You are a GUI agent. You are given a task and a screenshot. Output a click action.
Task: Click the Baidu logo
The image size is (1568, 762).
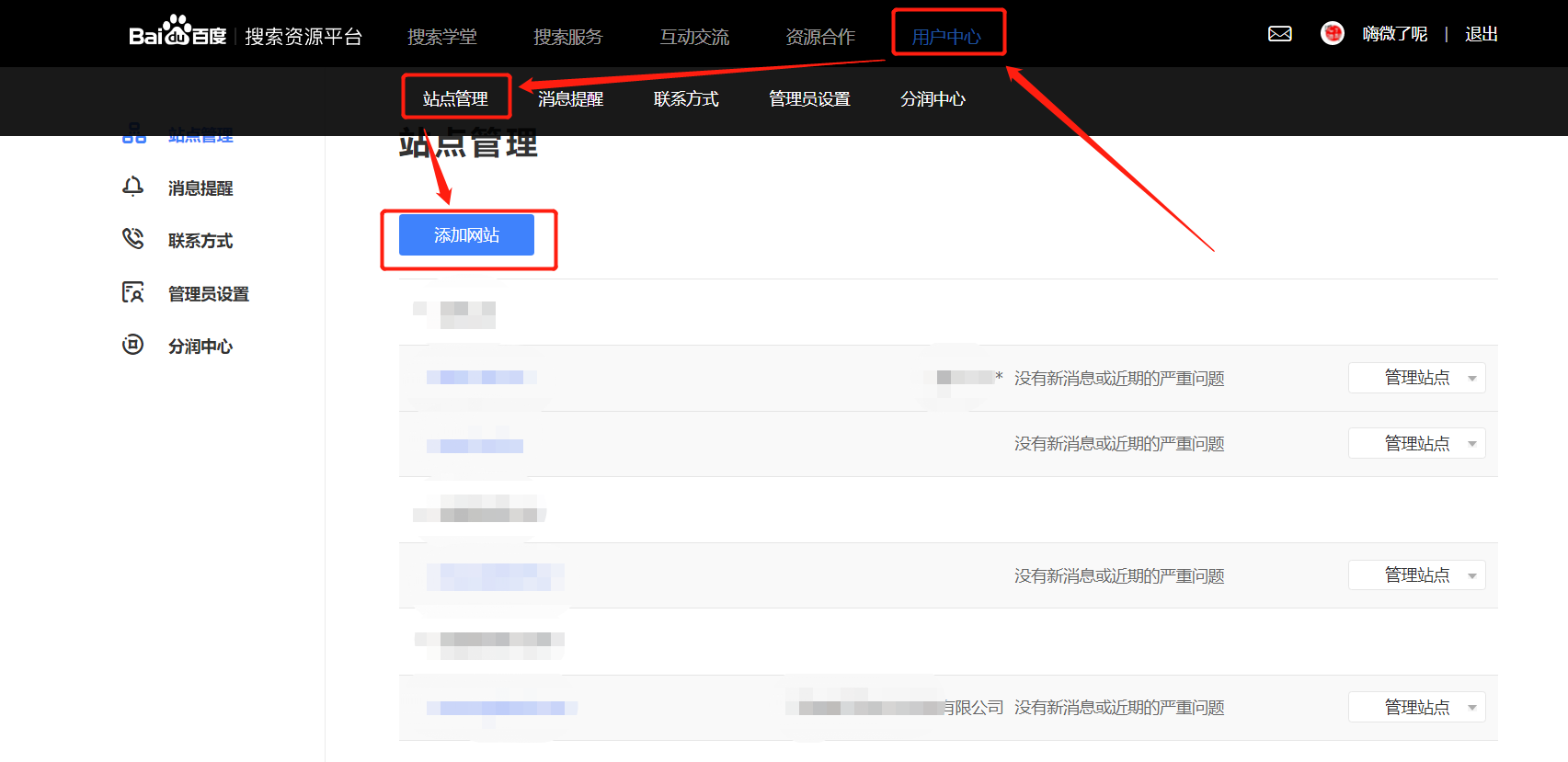[177, 34]
